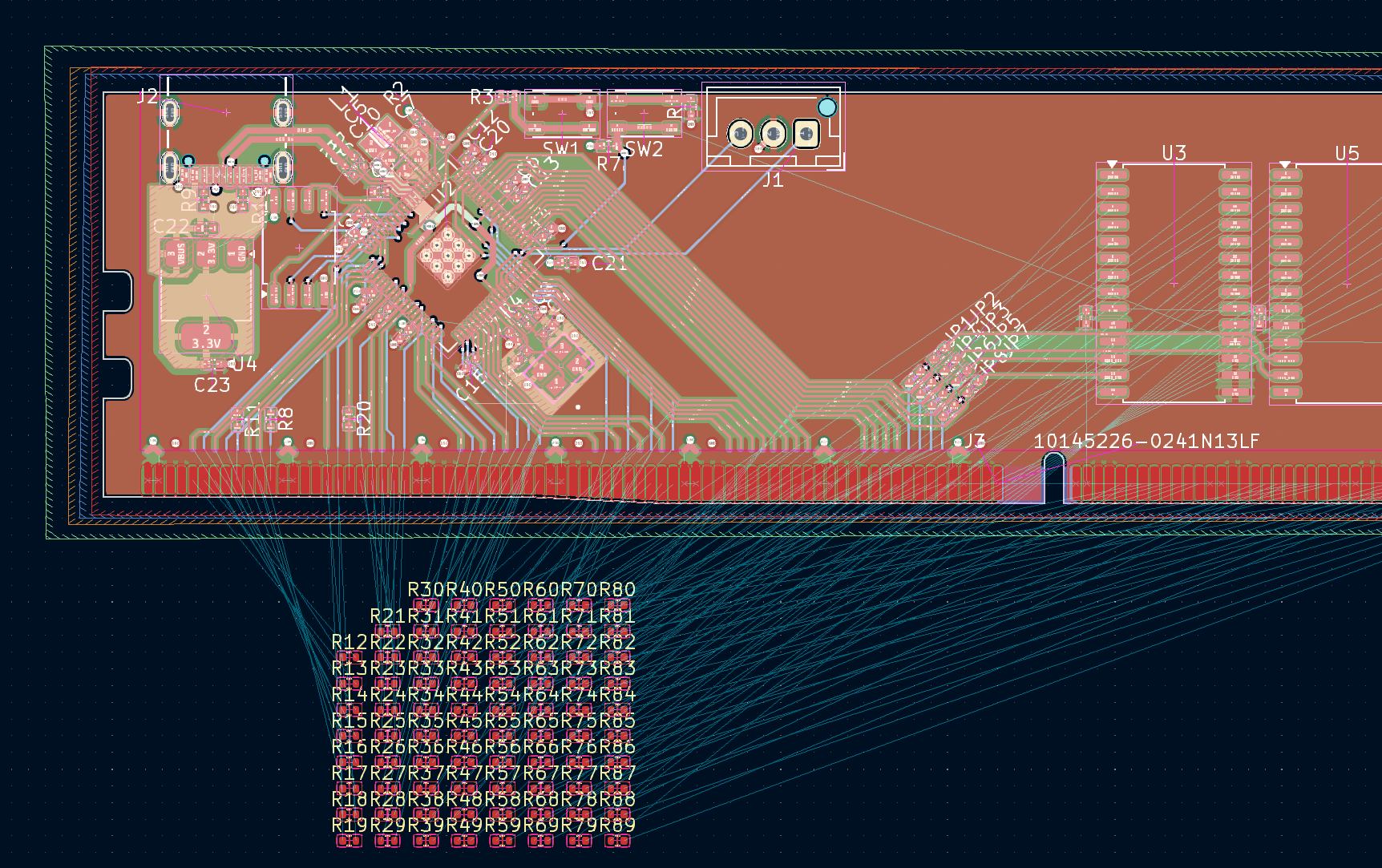The image size is (1382, 868).
Task: Select the U3 reference label
Action: tap(1174, 153)
